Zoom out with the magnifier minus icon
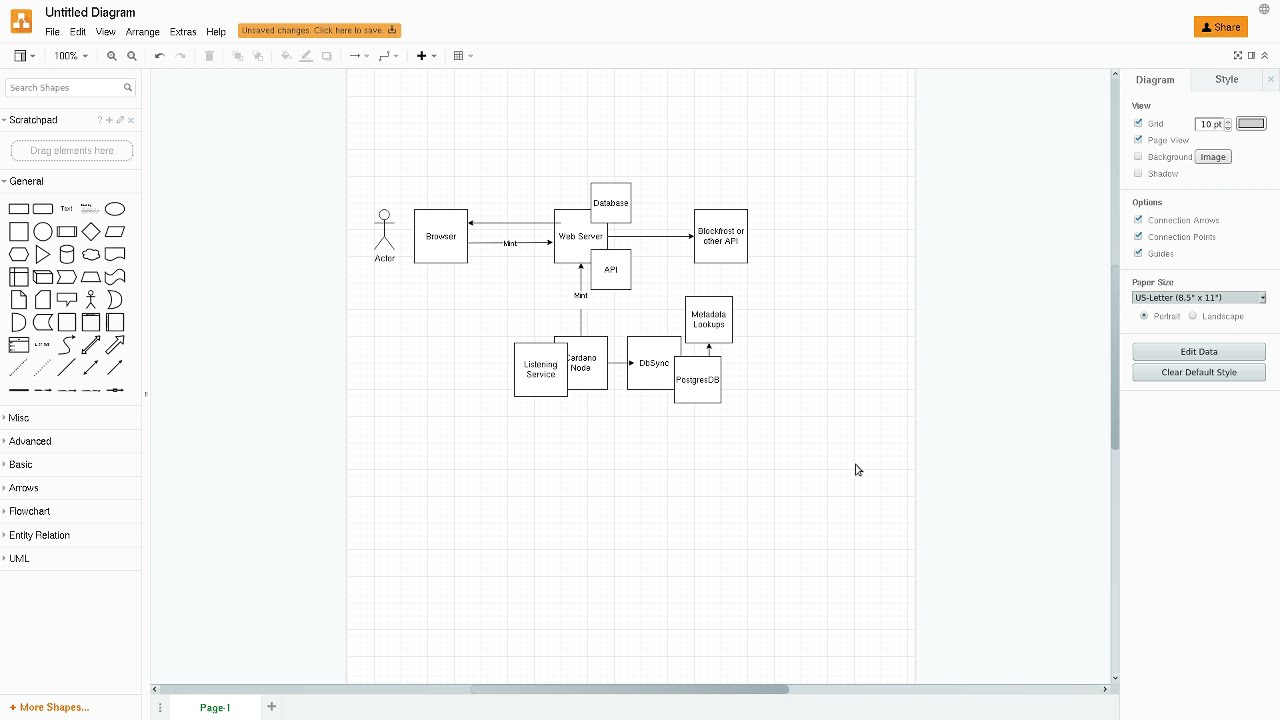The image size is (1280, 720). [x=132, y=56]
